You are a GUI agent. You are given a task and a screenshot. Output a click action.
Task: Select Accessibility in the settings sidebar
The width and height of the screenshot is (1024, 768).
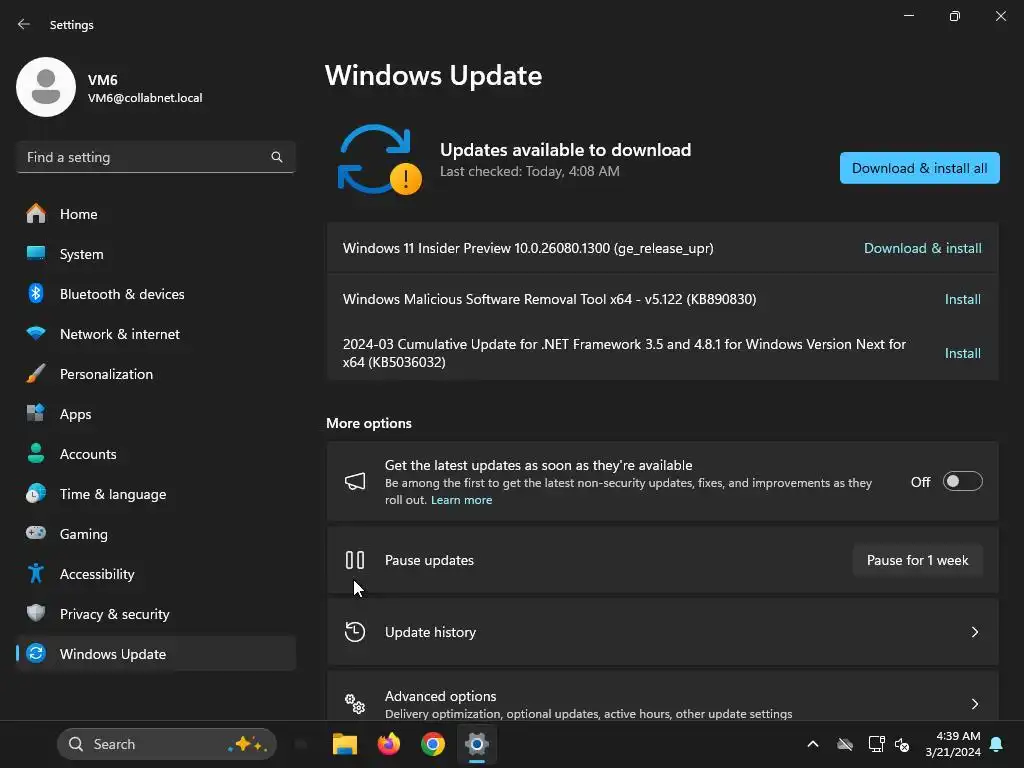pos(155,573)
